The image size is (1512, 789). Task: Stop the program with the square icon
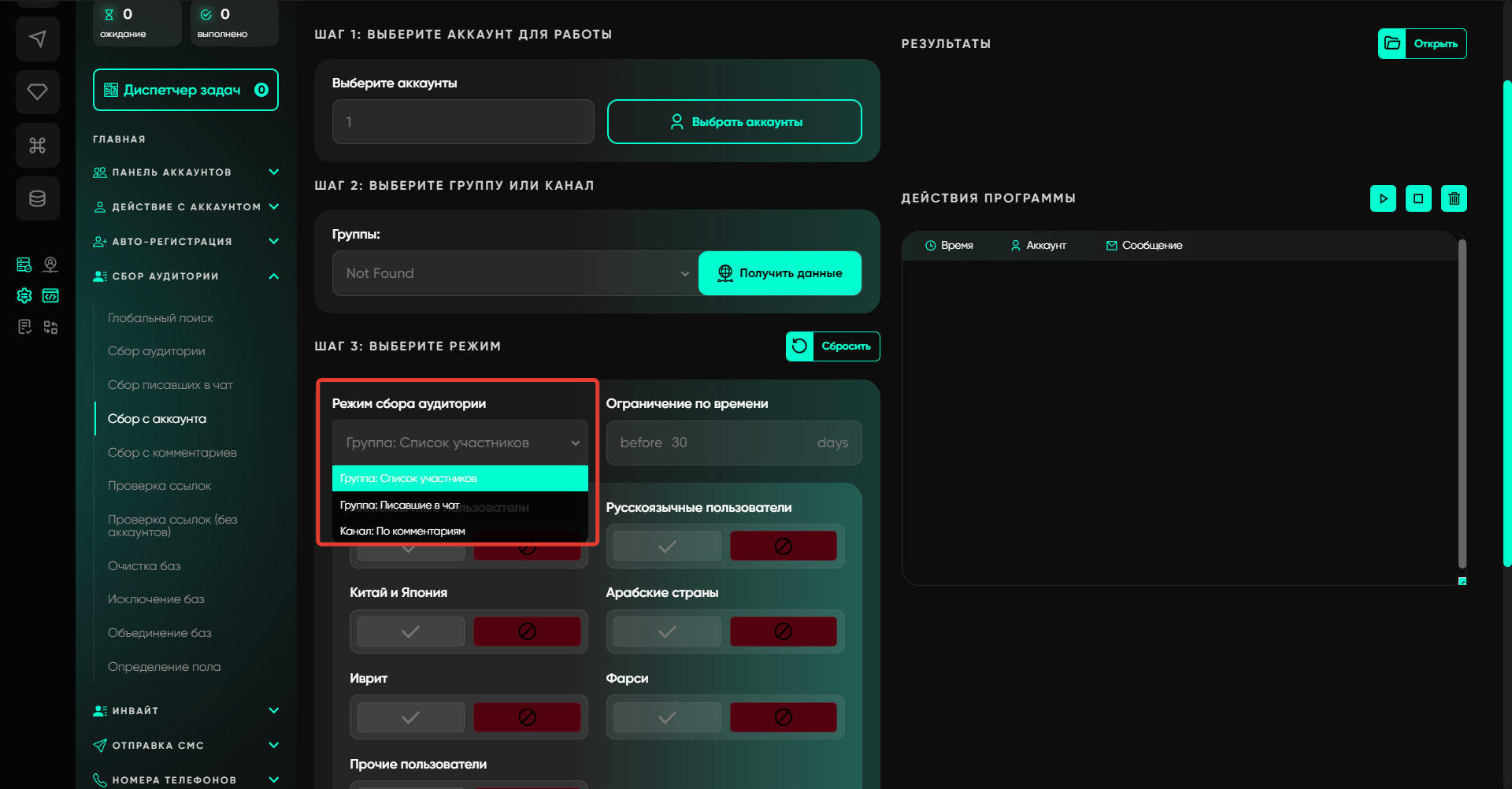click(1418, 198)
